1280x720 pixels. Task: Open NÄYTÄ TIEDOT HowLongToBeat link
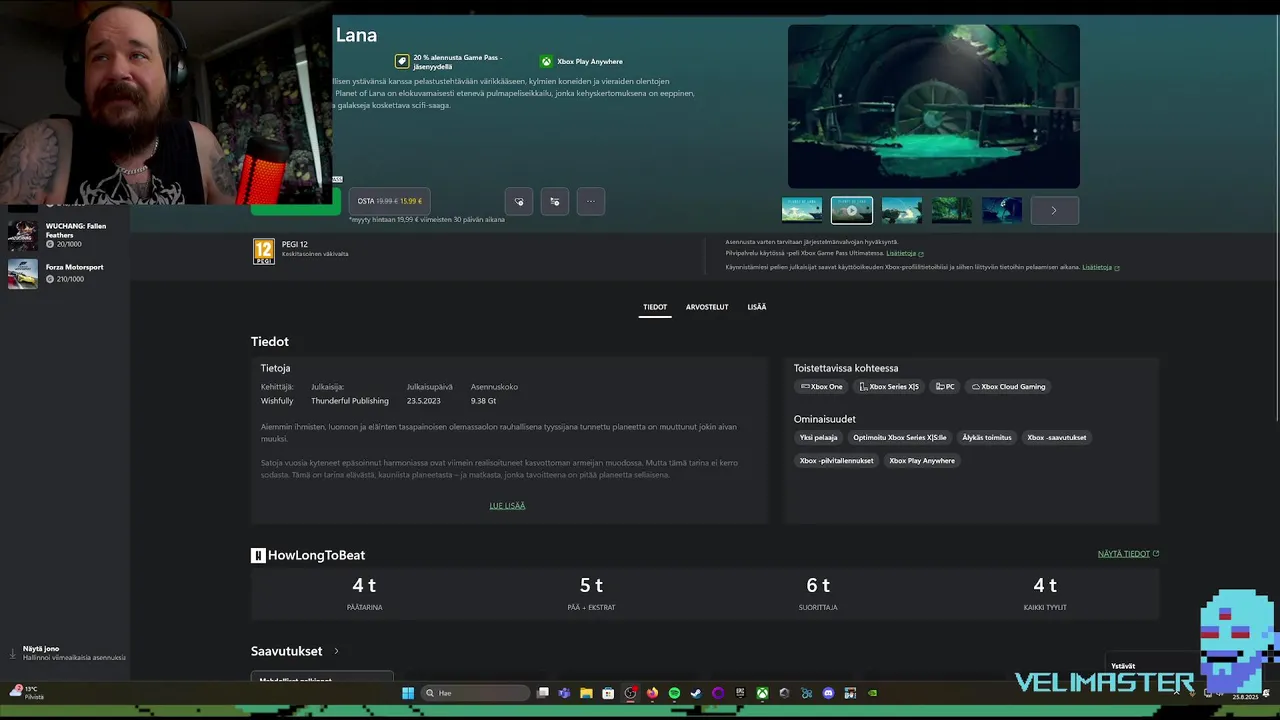click(x=1128, y=554)
